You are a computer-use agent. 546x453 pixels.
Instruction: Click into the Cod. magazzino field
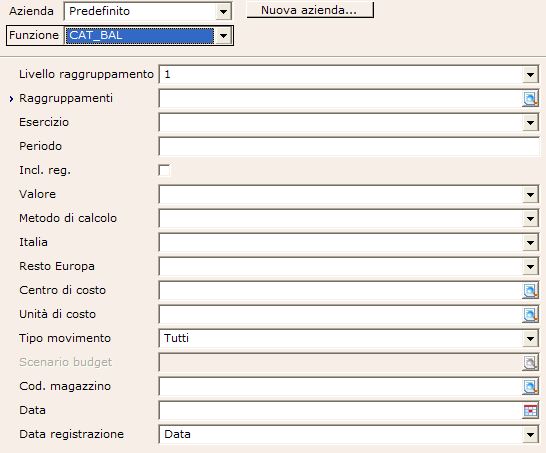341,386
